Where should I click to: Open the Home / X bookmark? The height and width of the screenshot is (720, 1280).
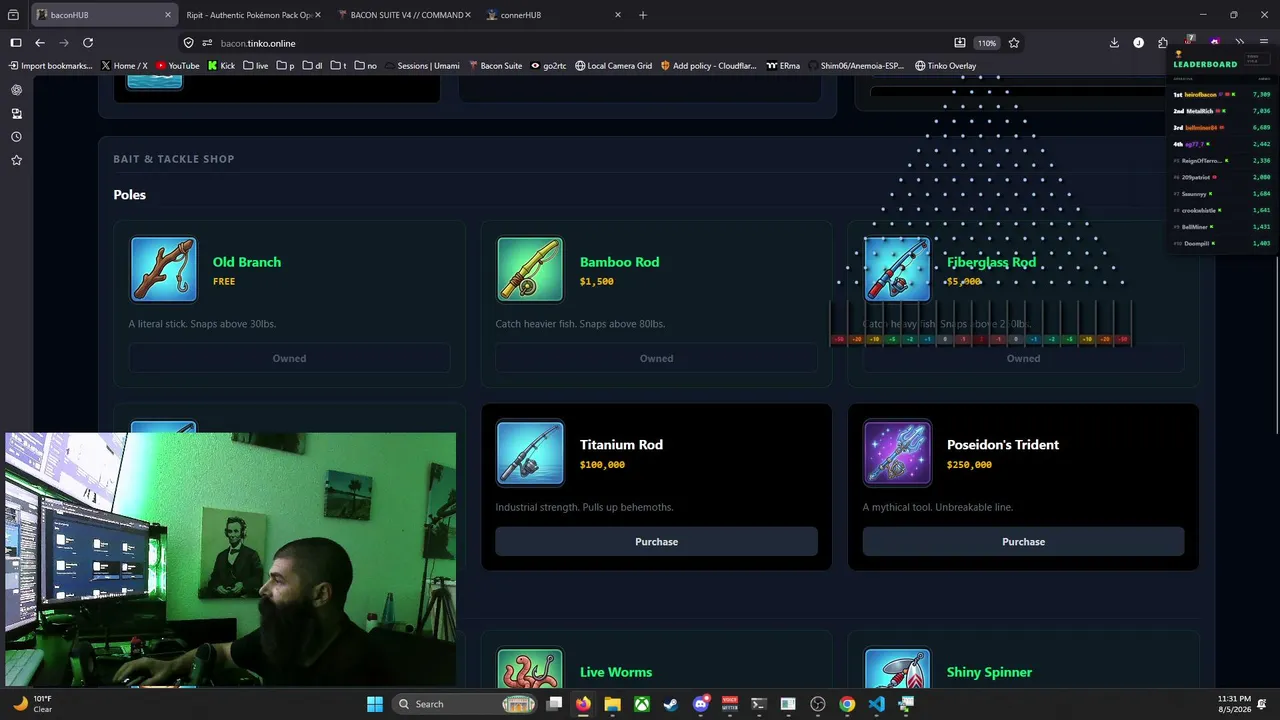tap(124, 66)
